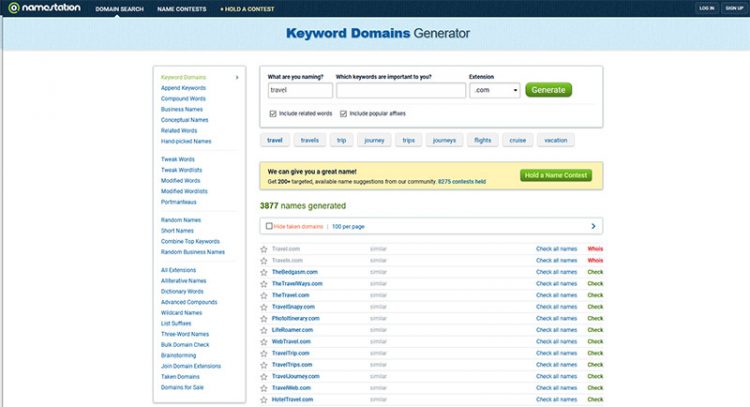Favorite WebTravel.com with its star icon
This screenshot has width=750, height=407.
click(x=264, y=342)
